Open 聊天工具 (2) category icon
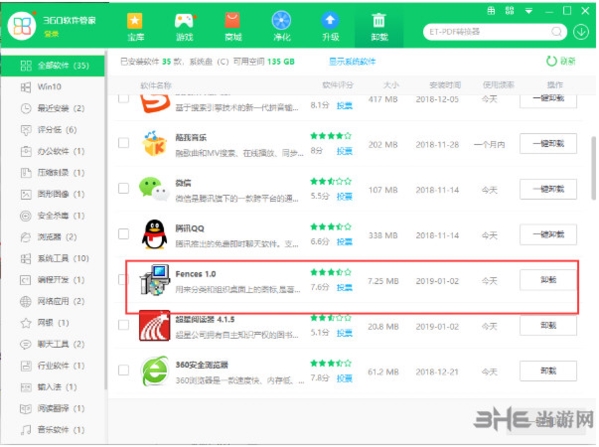The width and height of the screenshot is (599, 447). click(26, 345)
